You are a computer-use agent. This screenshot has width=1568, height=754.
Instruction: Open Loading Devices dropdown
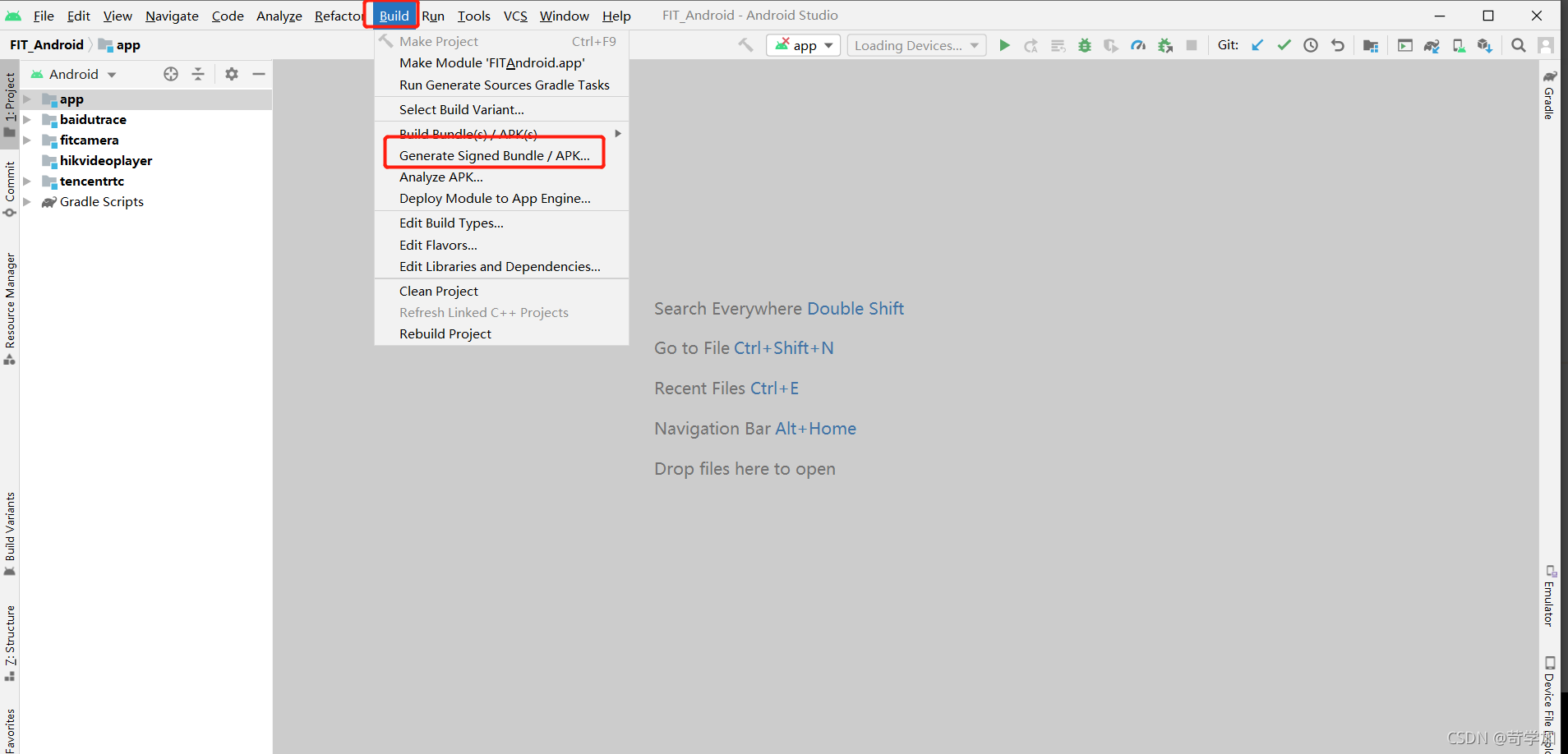pyautogui.click(x=916, y=45)
